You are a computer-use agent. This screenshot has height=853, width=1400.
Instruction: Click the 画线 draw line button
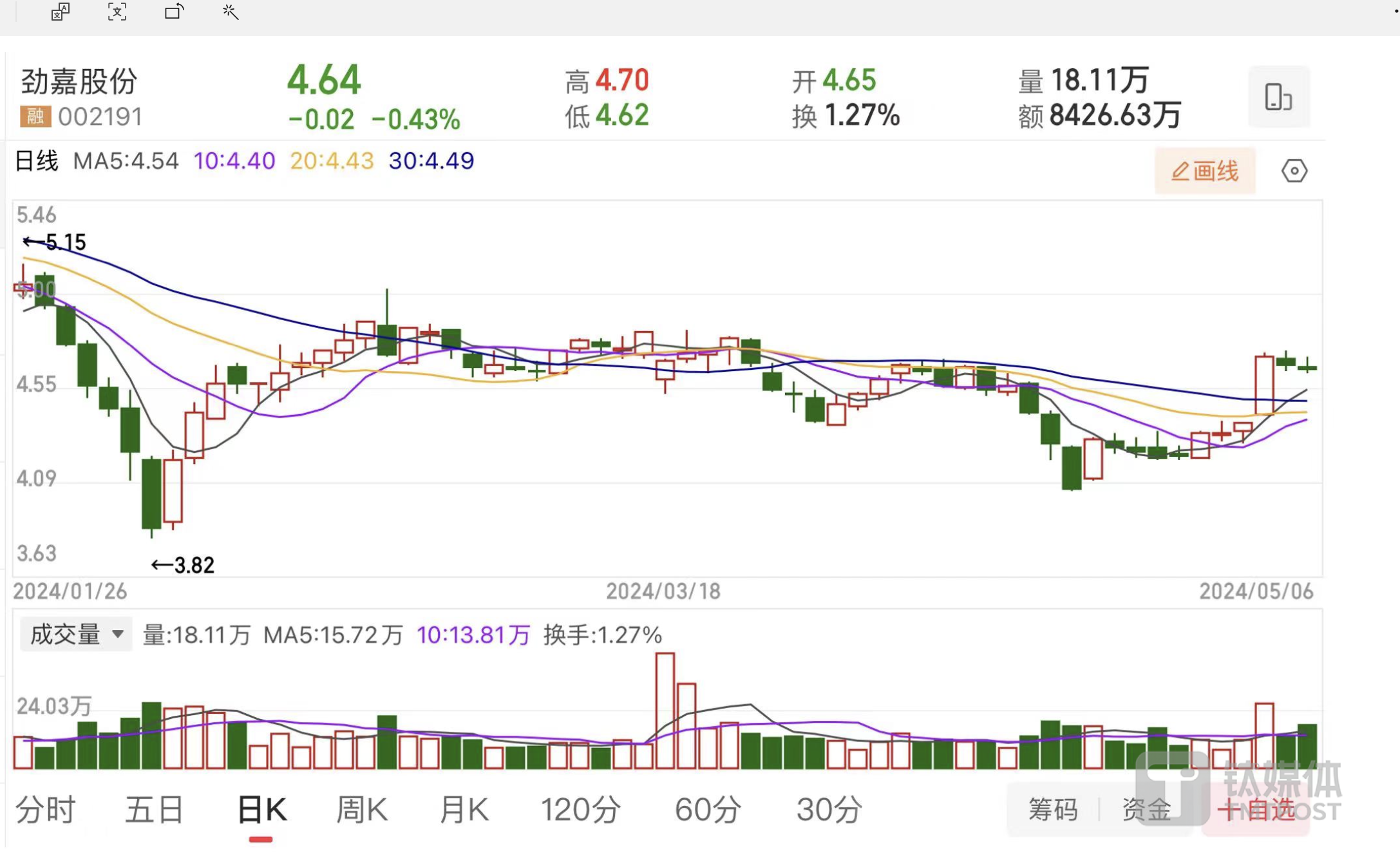coord(1205,171)
